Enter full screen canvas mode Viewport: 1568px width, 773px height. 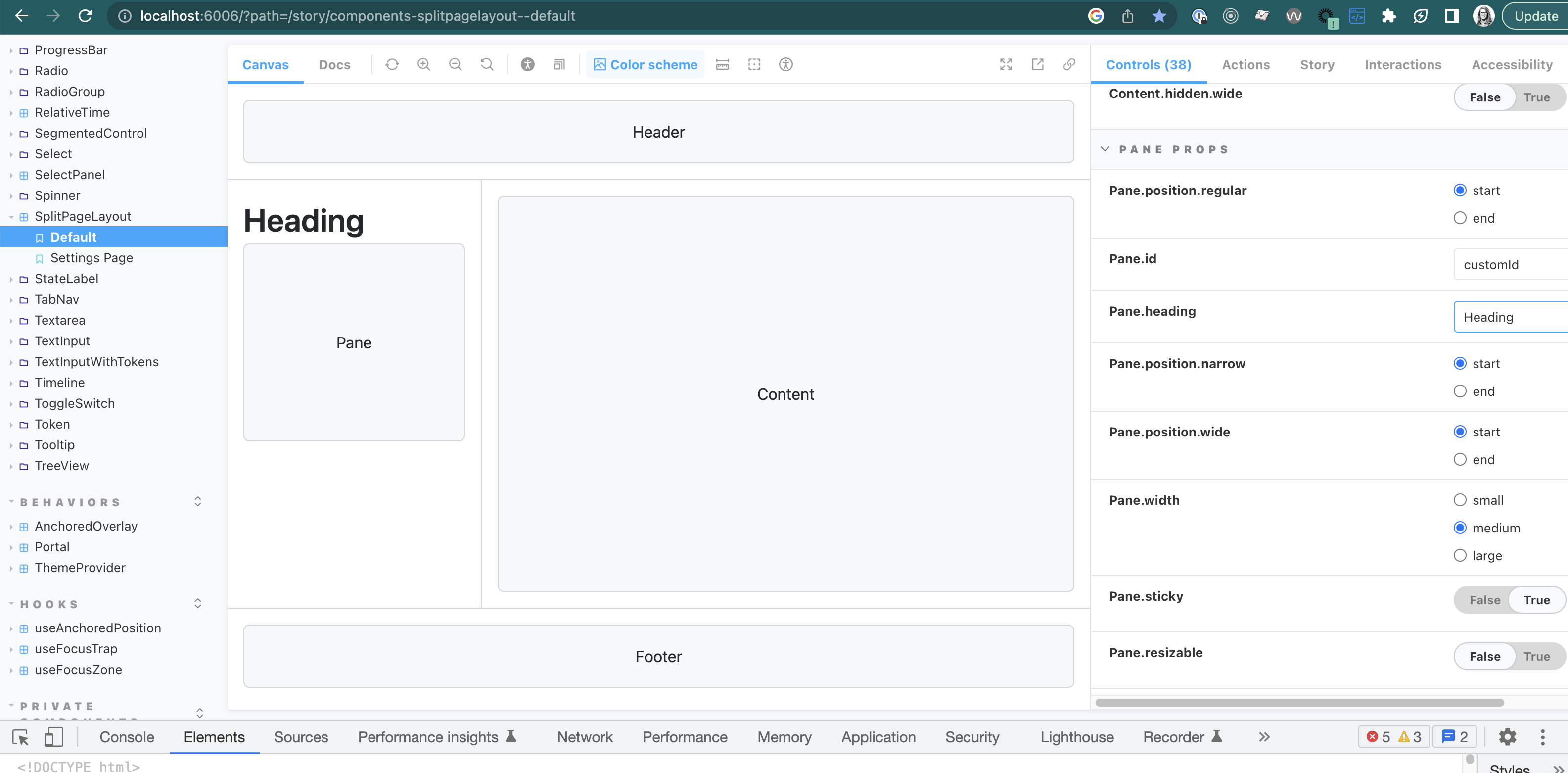[1006, 64]
